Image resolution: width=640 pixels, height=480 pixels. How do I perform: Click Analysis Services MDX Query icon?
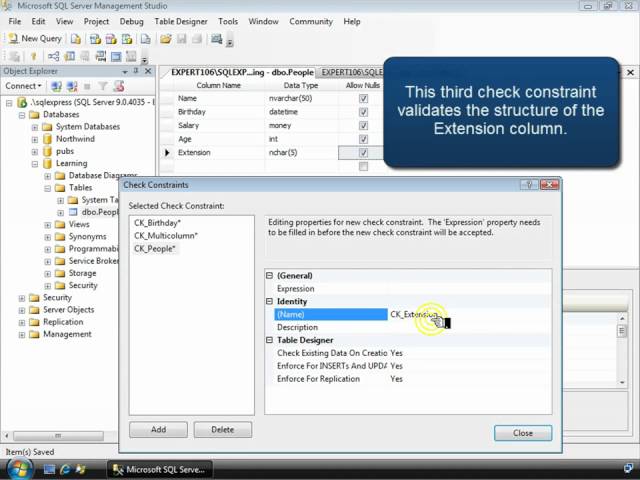point(95,39)
